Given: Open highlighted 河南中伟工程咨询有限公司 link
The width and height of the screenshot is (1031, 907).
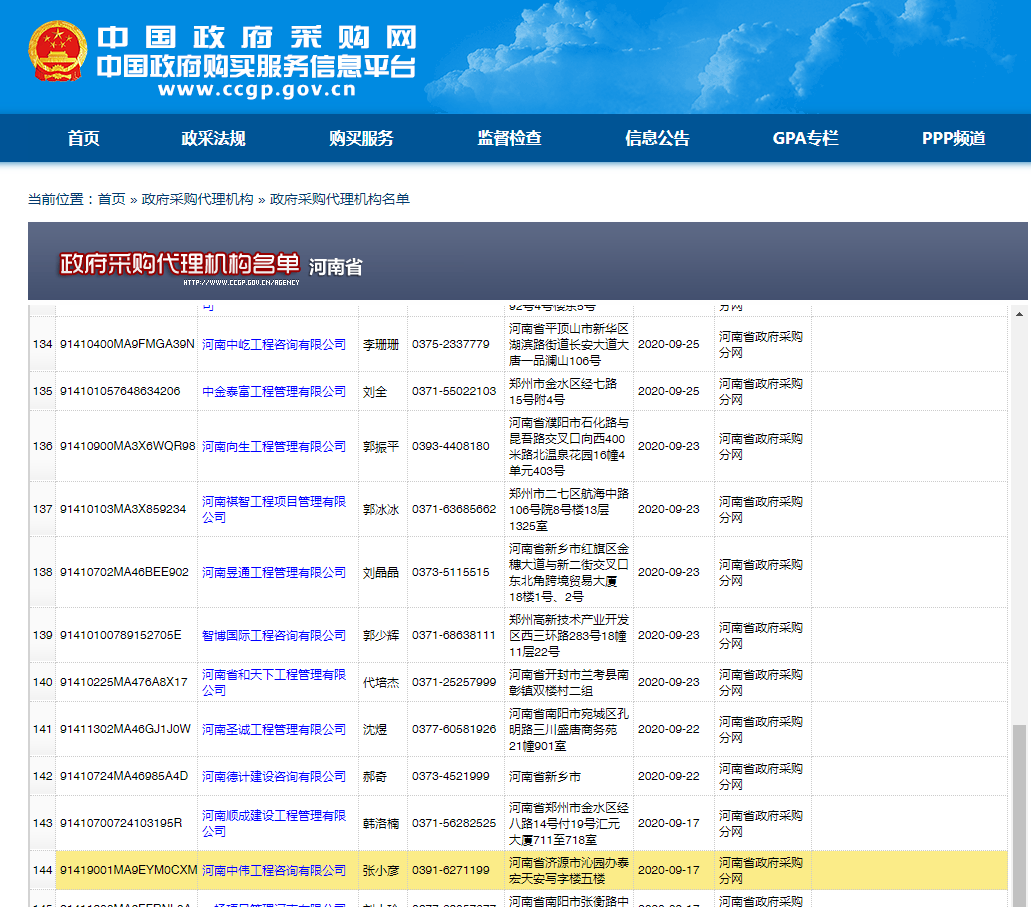Looking at the screenshot, I should point(274,871).
